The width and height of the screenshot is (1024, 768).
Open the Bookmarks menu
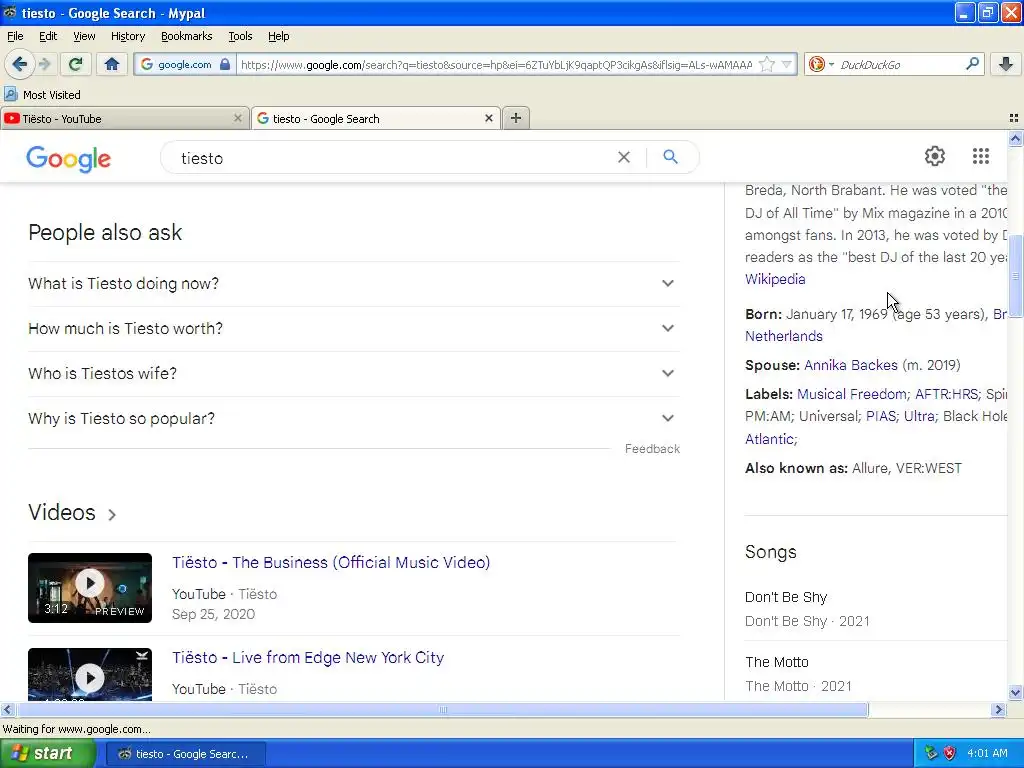tap(186, 36)
